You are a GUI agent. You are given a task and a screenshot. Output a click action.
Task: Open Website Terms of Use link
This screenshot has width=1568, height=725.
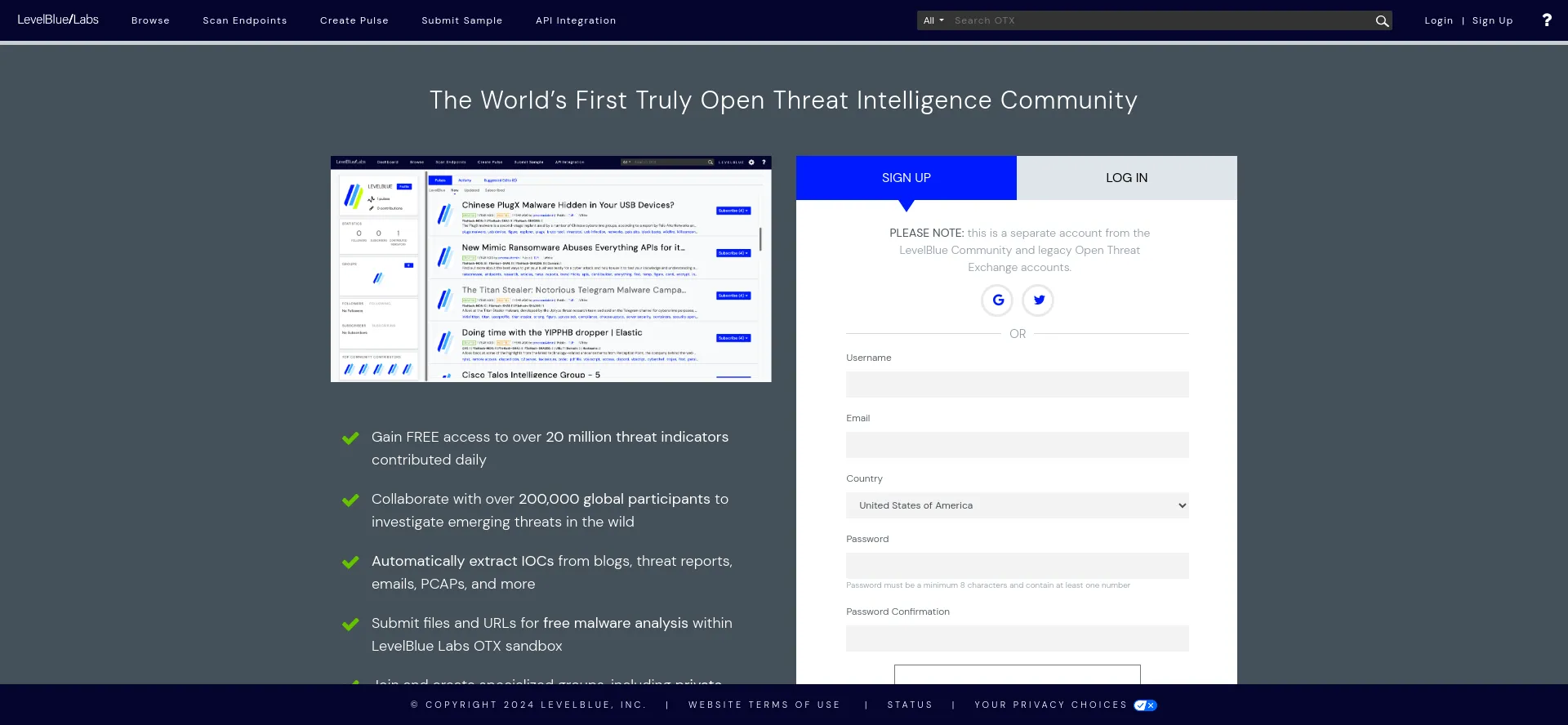(x=764, y=705)
